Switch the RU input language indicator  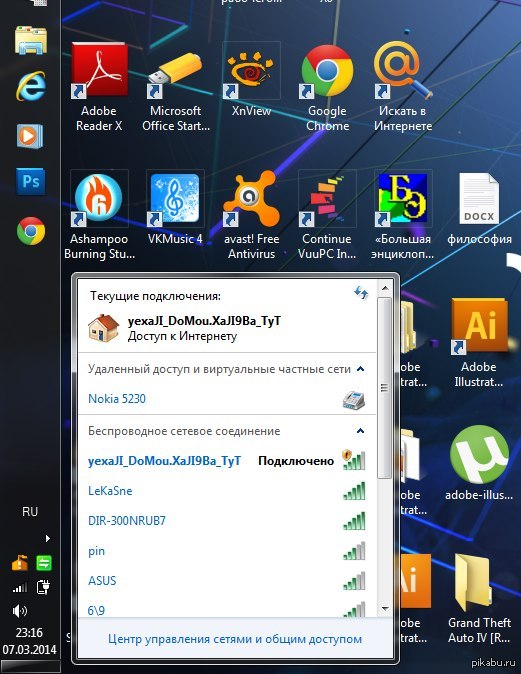[x=30, y=512]
